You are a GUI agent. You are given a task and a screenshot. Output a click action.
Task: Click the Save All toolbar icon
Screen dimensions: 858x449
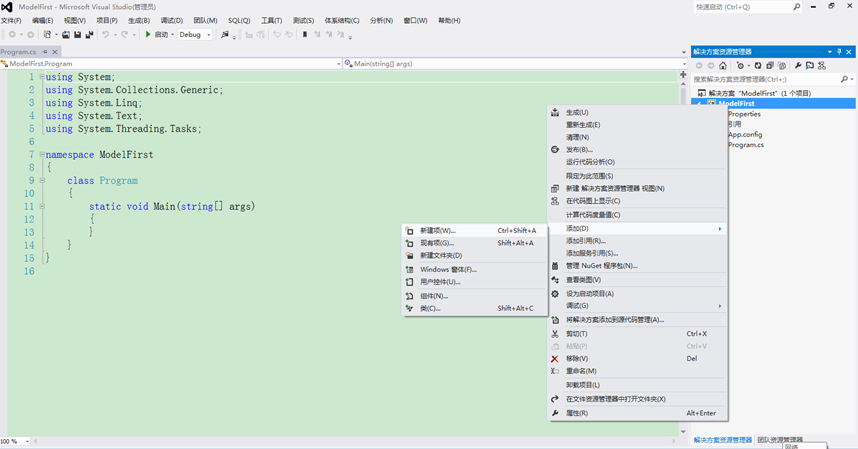(x=89, y=34)
